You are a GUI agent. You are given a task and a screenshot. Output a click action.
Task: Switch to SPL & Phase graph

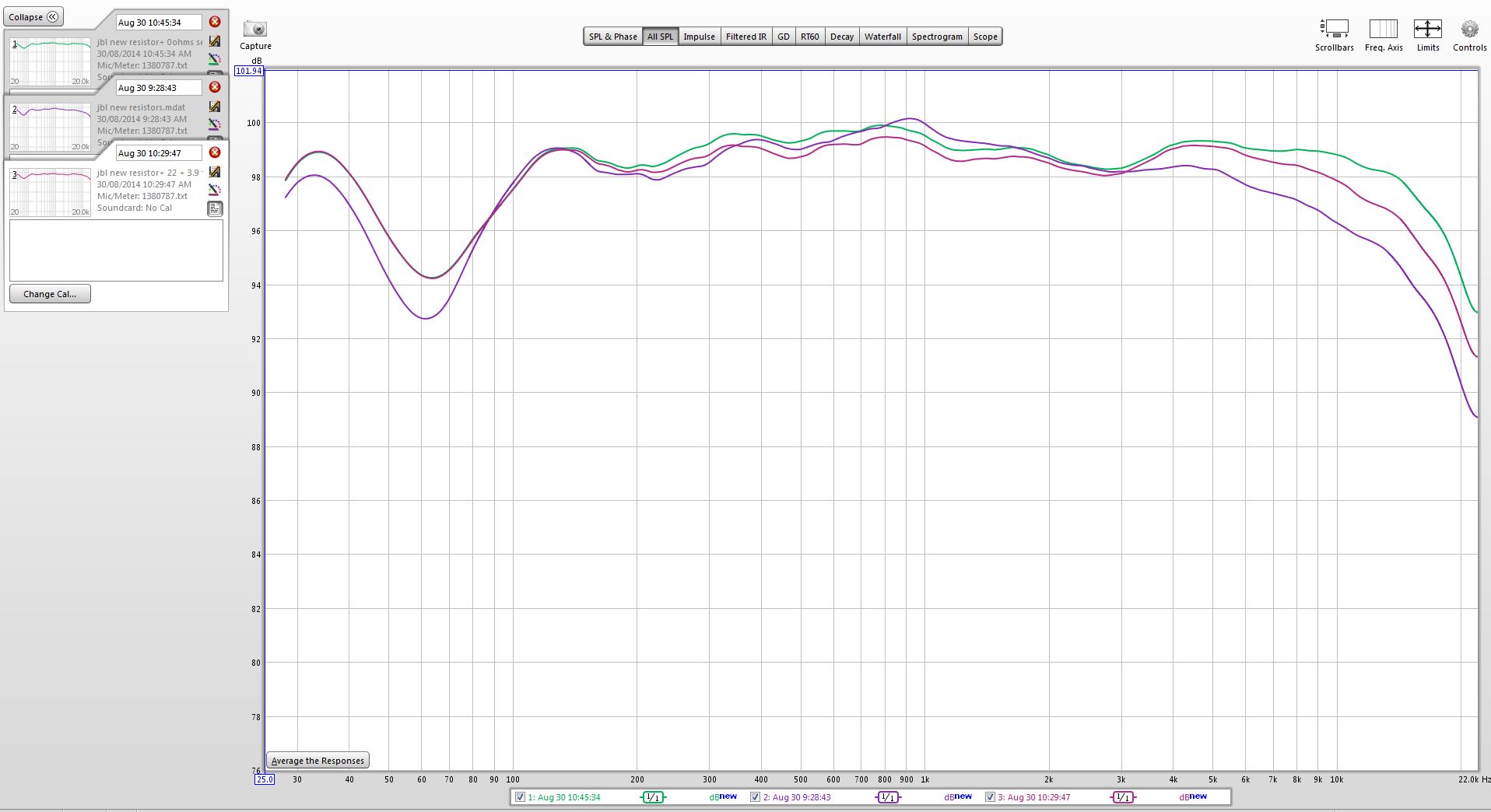coord(612,37)
